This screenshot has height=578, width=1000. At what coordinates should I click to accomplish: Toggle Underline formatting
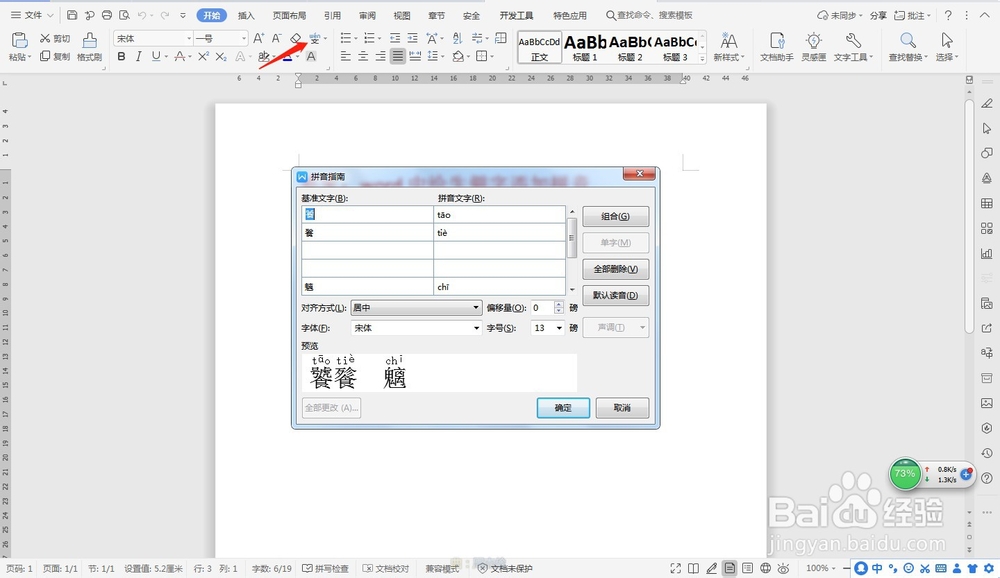point(156,56)
